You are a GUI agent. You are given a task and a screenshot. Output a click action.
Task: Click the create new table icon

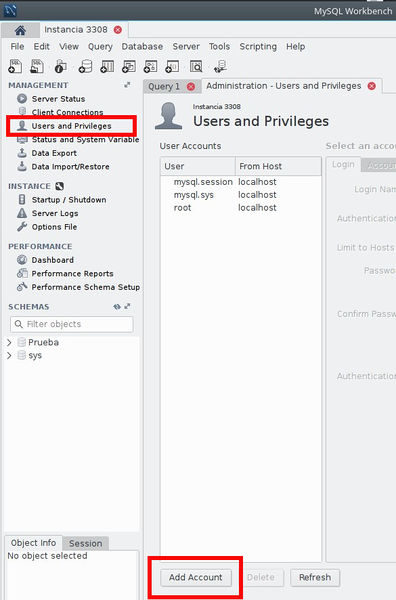click(x=107, y=66)
